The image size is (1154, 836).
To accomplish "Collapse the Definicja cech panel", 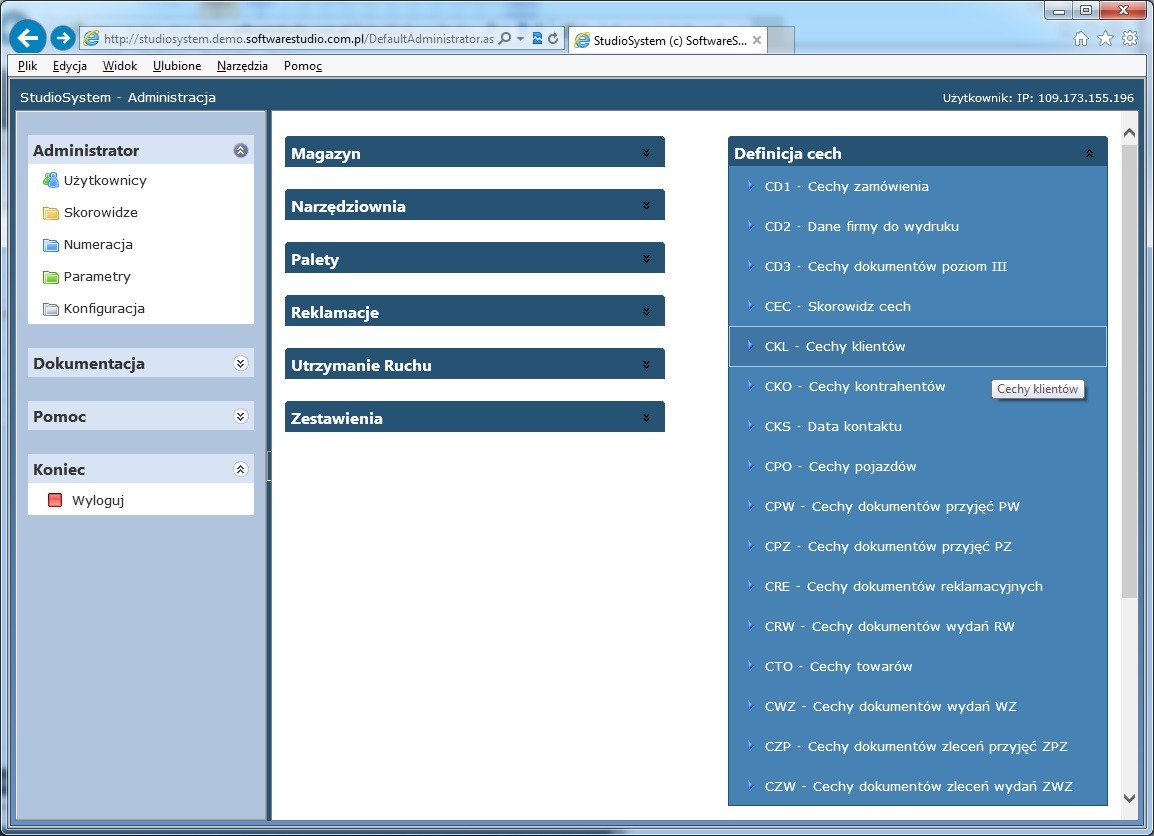I will tap(1089, 153).
